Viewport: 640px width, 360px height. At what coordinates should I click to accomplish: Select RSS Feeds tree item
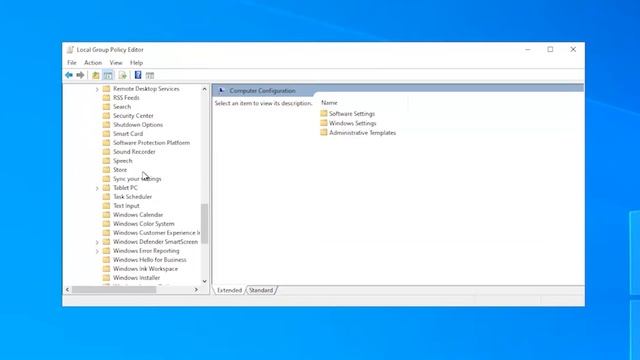(126, 98)
